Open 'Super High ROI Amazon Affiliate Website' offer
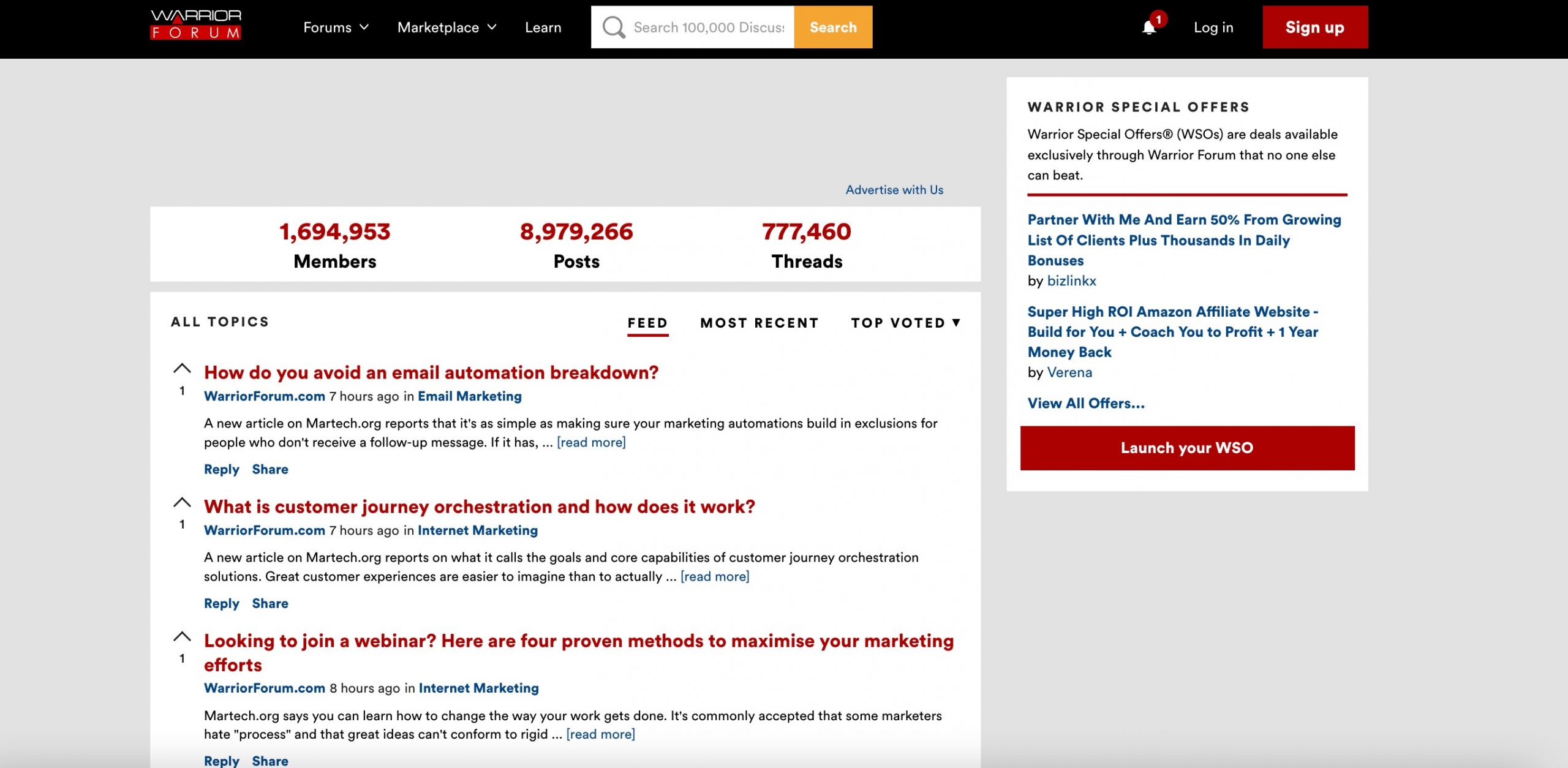 (1173, 331)
